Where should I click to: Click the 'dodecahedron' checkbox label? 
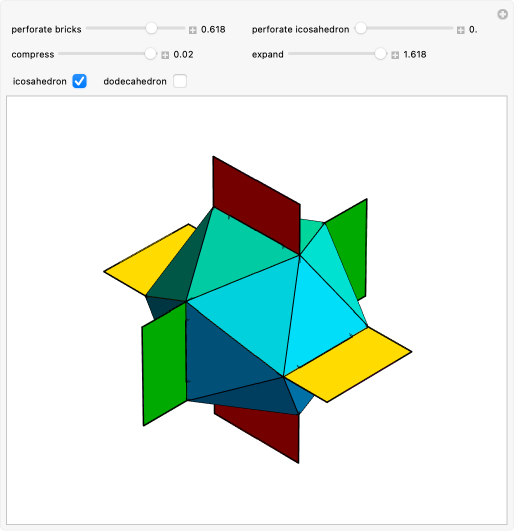click(x=135, y=81)
